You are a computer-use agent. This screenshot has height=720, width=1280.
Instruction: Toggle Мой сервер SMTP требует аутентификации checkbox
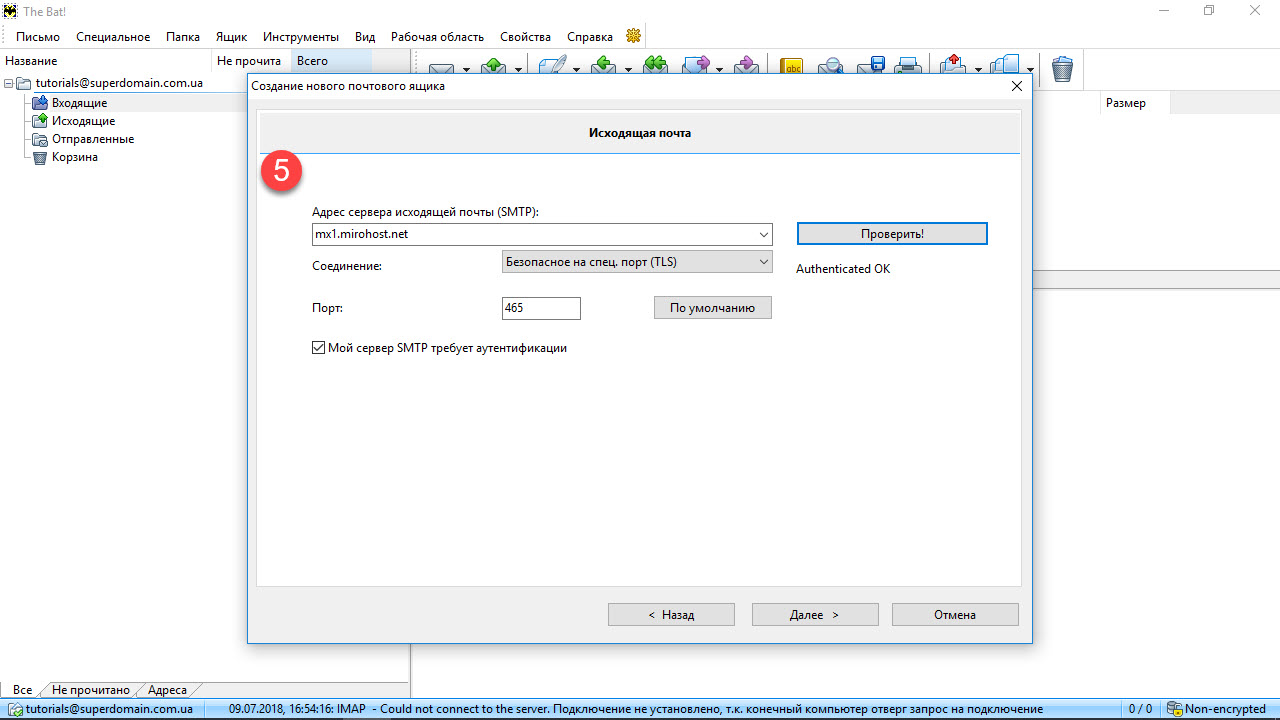[319, 348]
